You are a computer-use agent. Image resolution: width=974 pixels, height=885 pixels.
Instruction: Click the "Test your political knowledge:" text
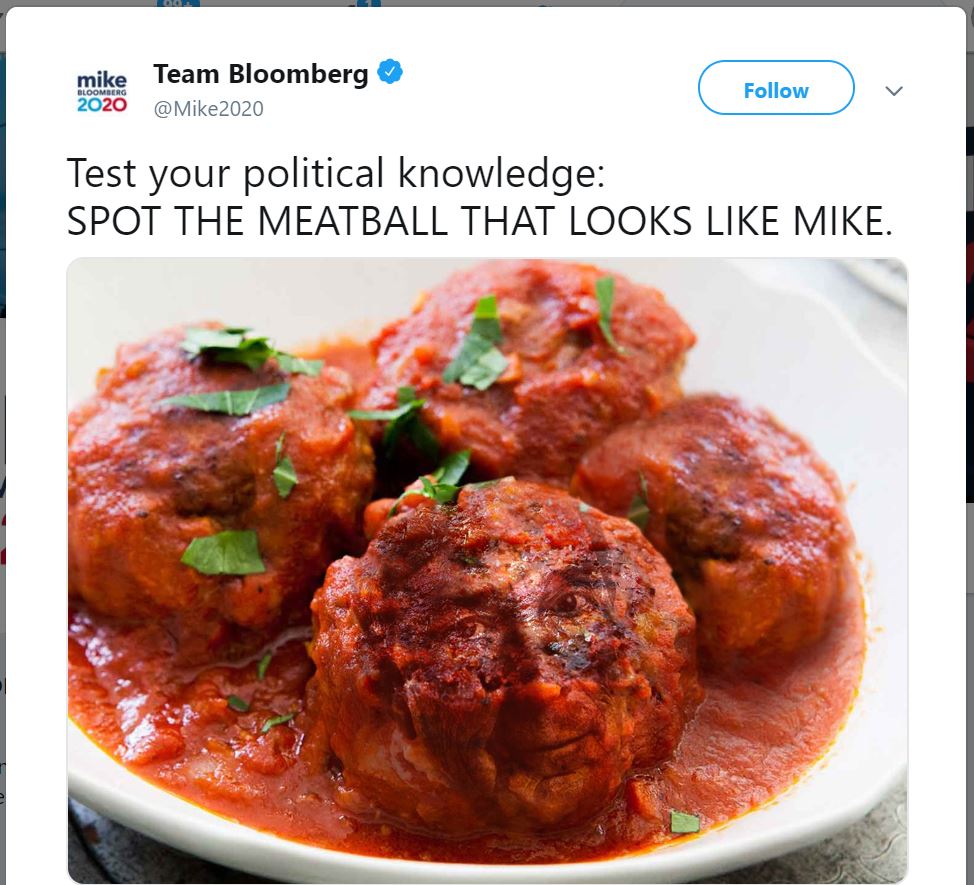[x=335, y=173]
